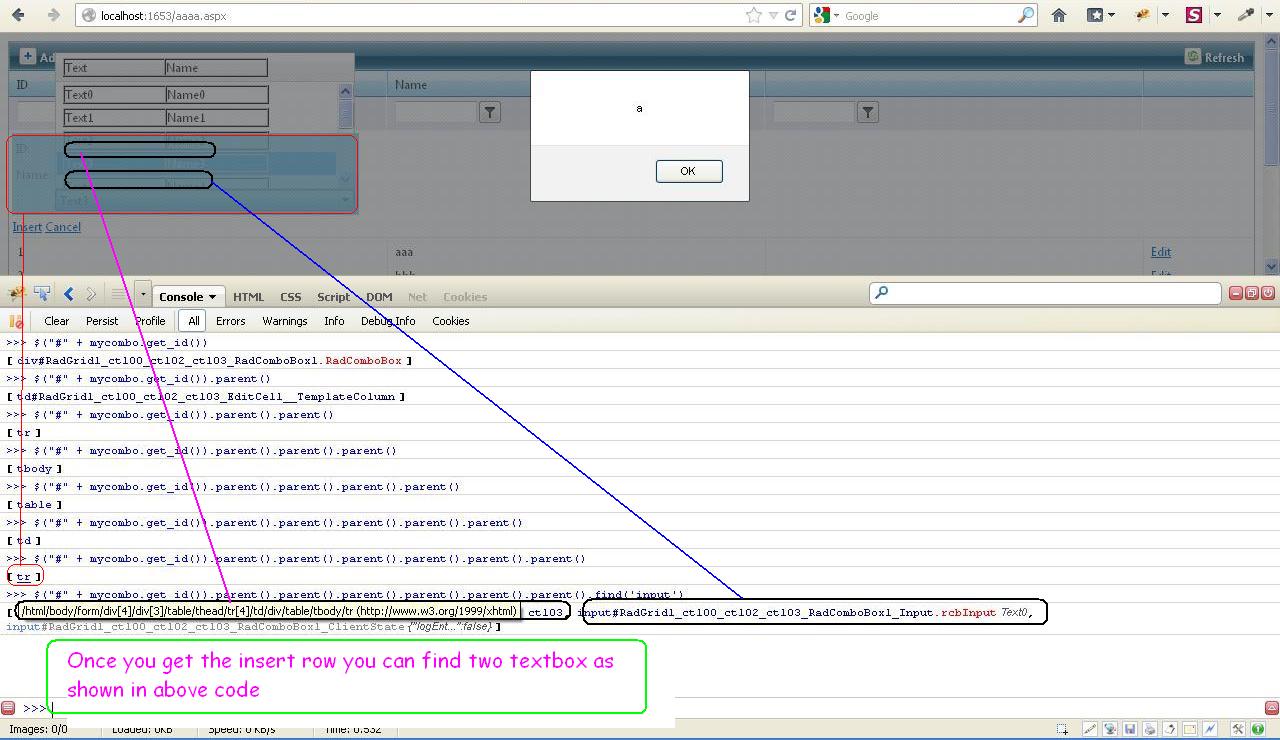1280x740 pixels.
Task: Filter console by Info
Action: tap(334, 321)
